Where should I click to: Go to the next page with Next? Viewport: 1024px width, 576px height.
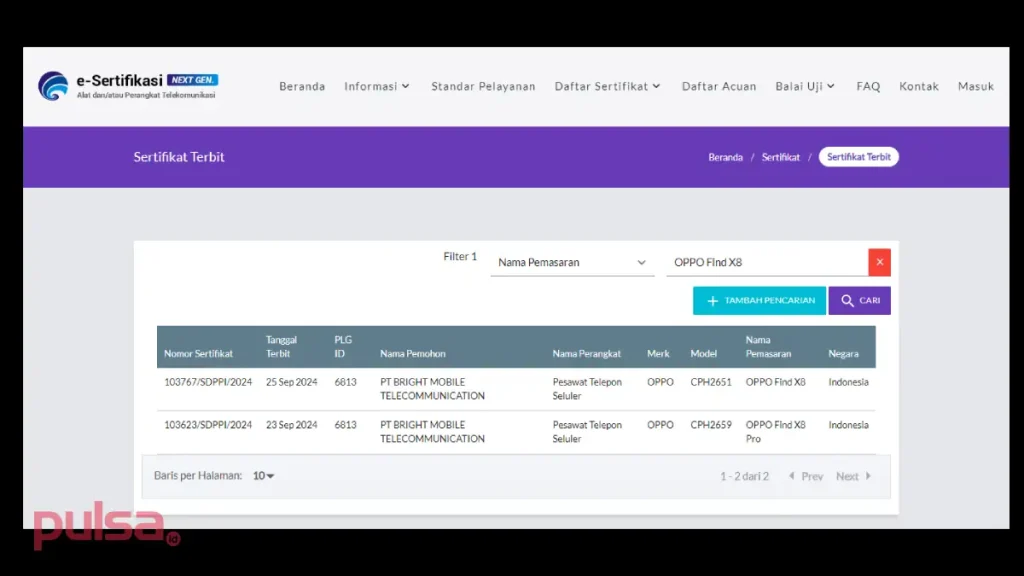click(x=854, y=476)
